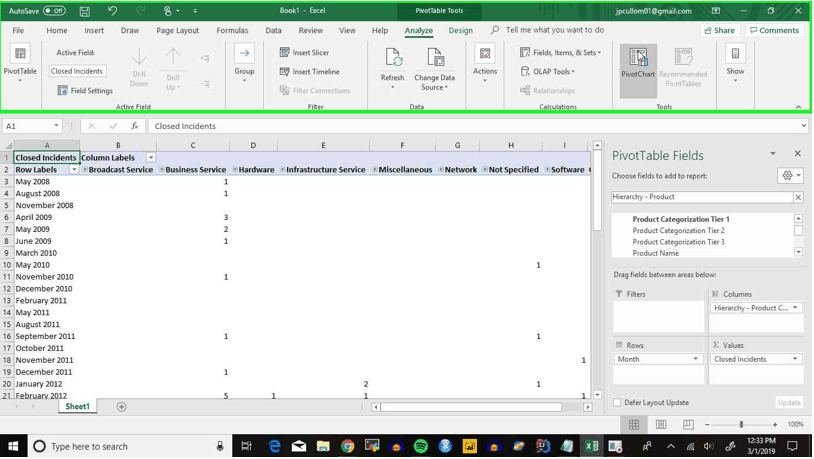Switch to Page Break Preview
The height and width of the screenshot is (459, 814).
(688, 425)
